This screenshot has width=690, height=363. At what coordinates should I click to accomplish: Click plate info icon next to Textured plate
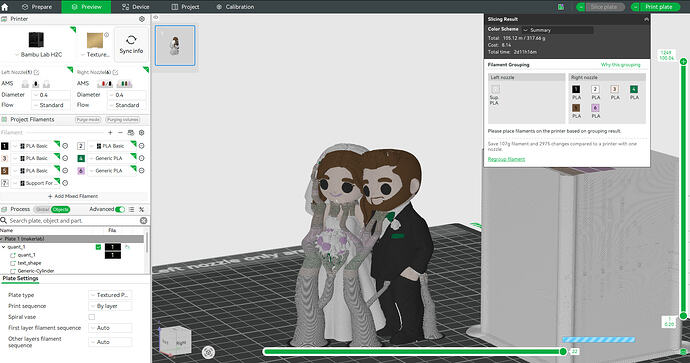106,35
